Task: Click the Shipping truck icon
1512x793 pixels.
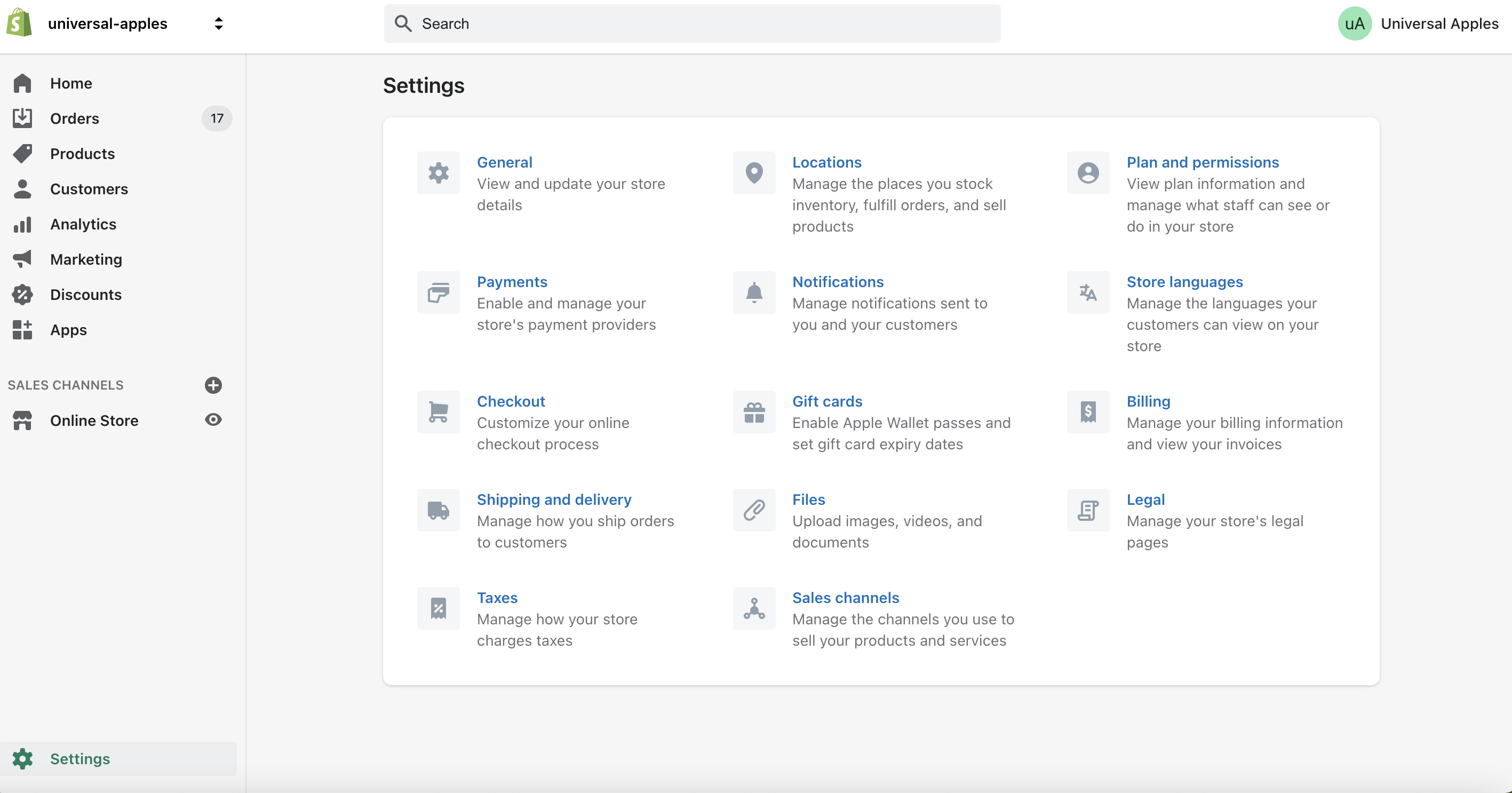Action: click(x=439, y=510)
